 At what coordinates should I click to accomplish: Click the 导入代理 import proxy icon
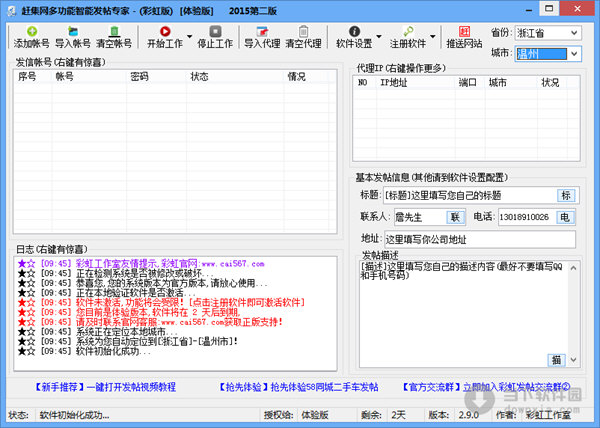262,32
